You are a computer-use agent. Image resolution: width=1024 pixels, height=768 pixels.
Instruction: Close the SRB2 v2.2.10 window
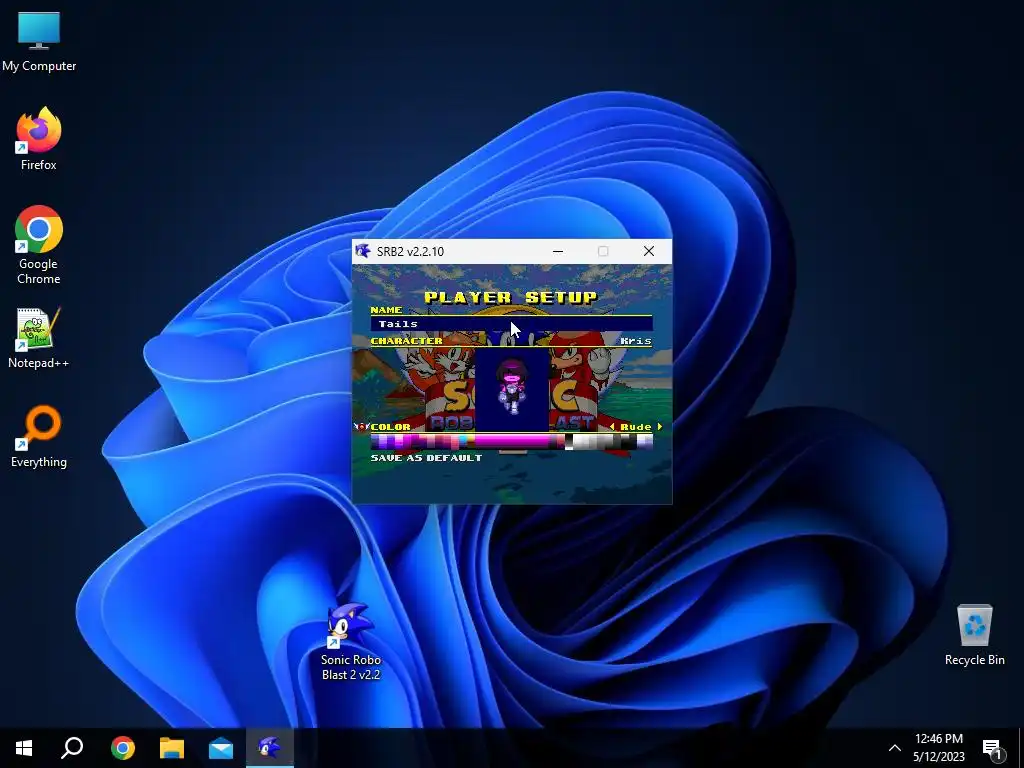pyautogui.click(x=648, y=251)
